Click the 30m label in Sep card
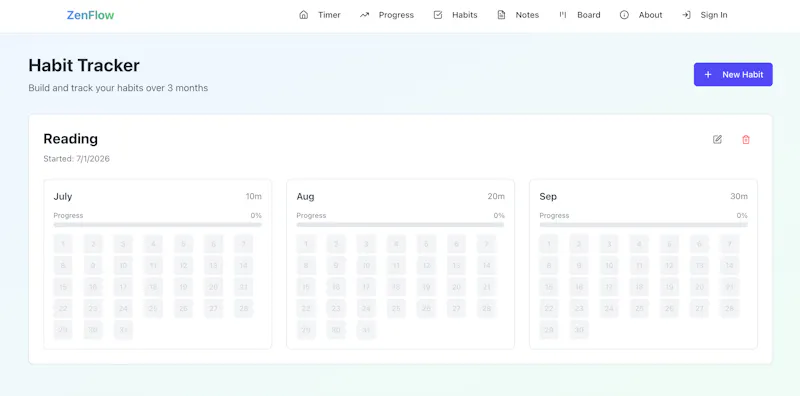This screenshot has height=396, width=800. click(x=739, y=196)
